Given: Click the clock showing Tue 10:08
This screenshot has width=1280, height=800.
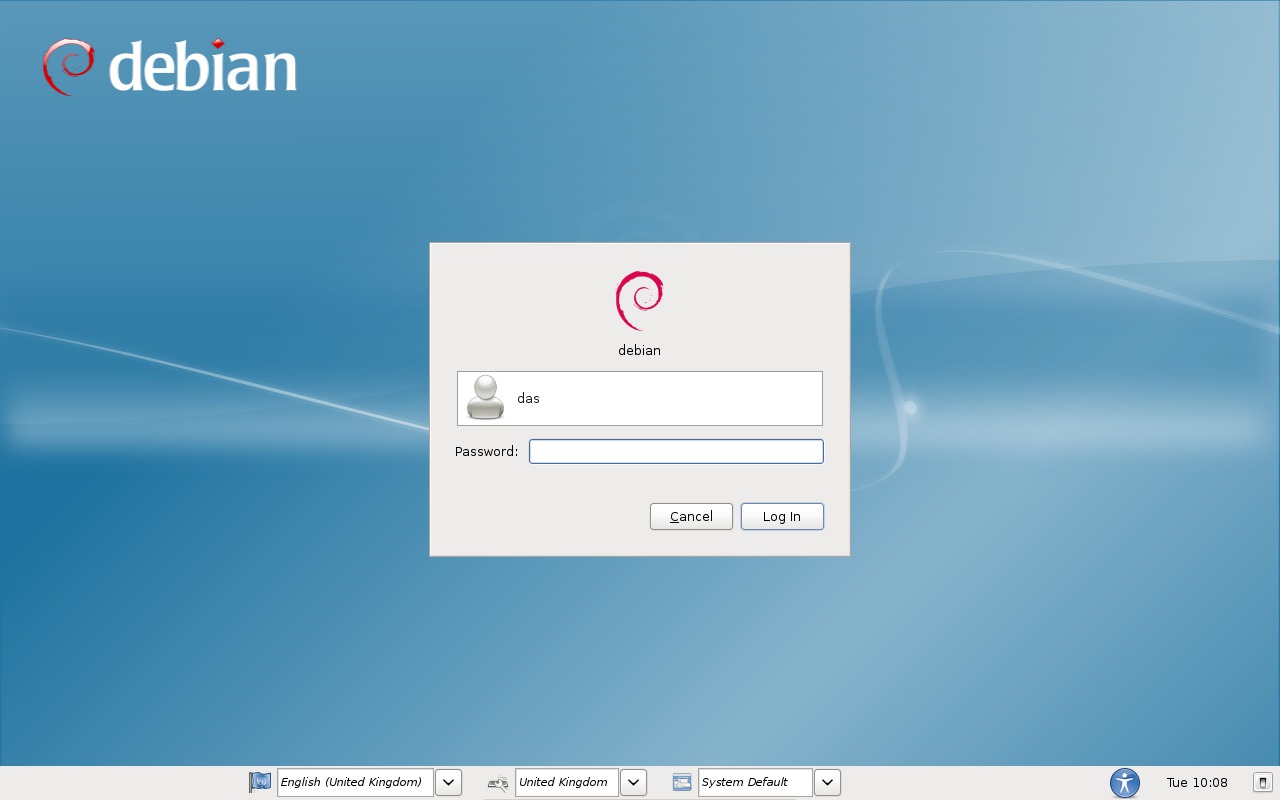Looking at the screenshot, I should 1197,782.
